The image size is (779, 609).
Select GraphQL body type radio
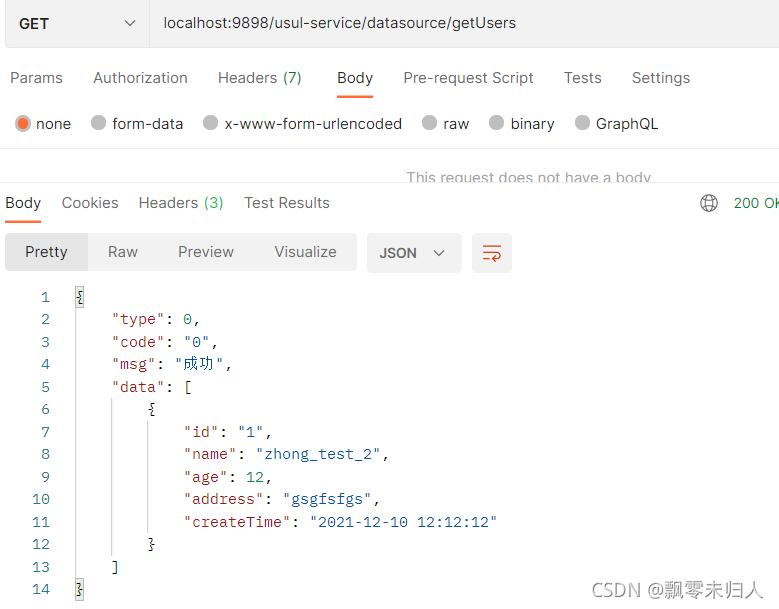click(x=582, y=123)
